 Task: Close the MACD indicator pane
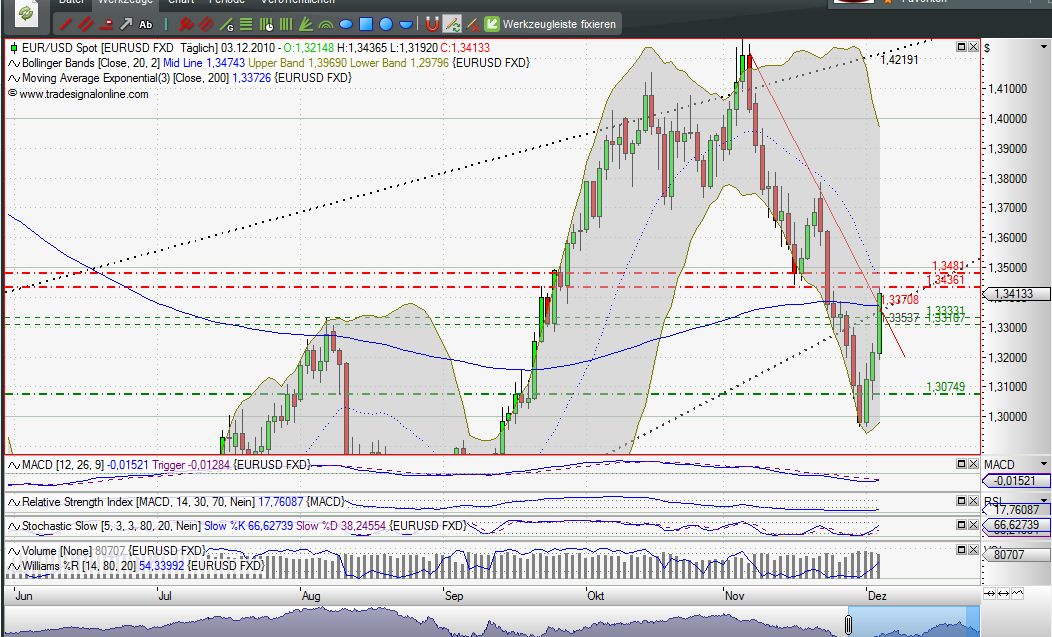click(973, 464)
